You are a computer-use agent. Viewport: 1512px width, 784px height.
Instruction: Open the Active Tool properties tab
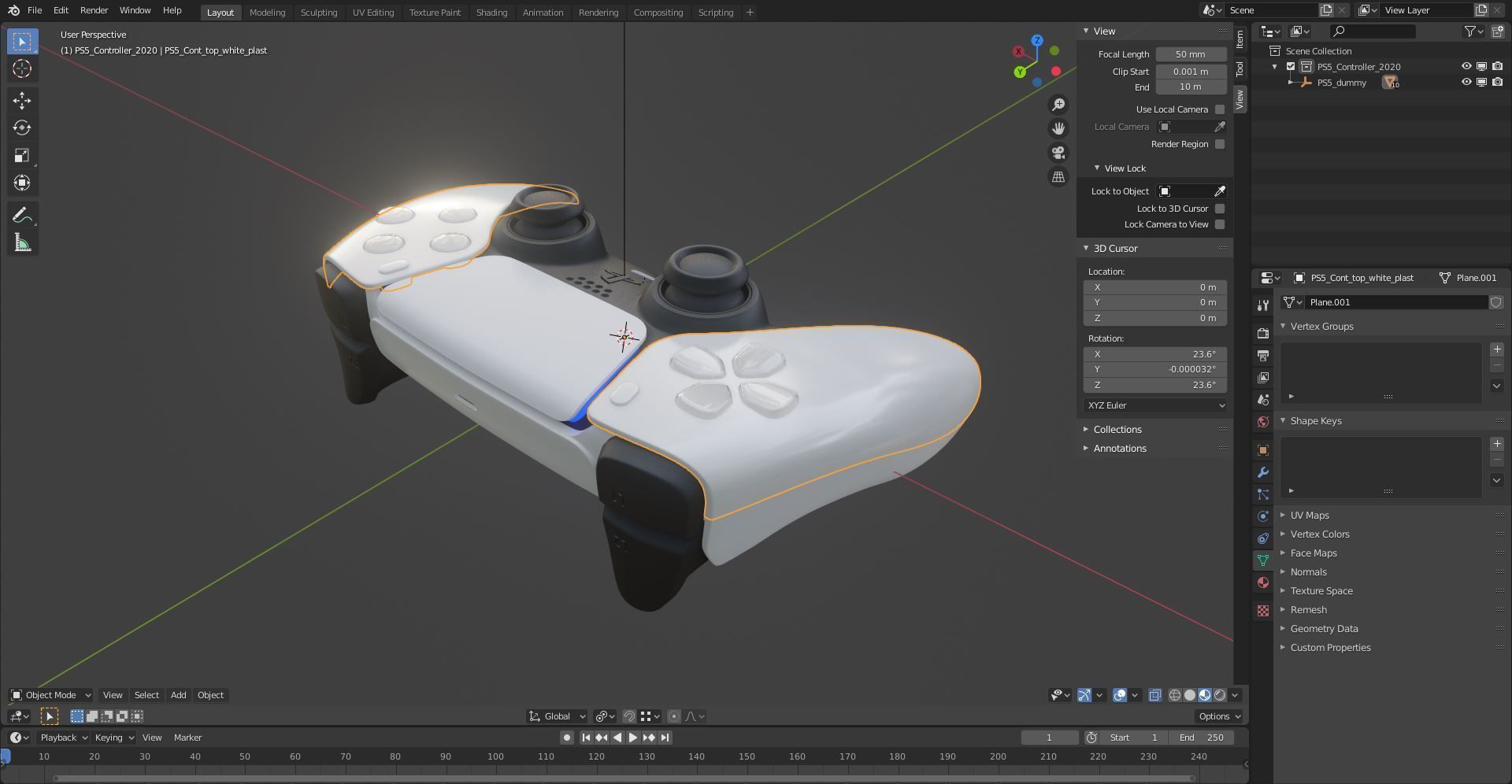[1263, 305]
